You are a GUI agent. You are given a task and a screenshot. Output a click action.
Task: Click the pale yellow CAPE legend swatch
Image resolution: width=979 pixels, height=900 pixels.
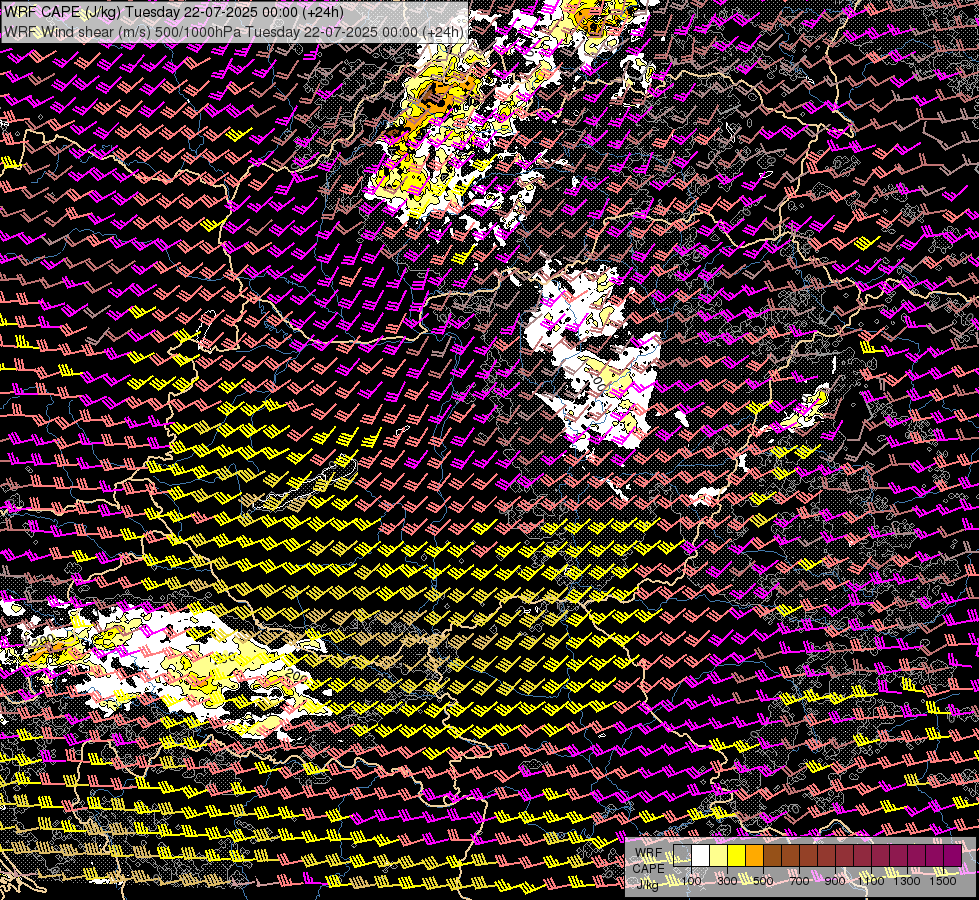coord(719,856)
